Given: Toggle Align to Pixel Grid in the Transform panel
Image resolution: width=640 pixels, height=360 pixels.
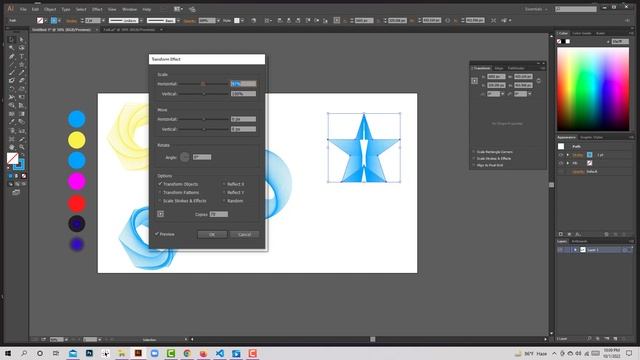Looking at the screenshot, I should (474, 165).
